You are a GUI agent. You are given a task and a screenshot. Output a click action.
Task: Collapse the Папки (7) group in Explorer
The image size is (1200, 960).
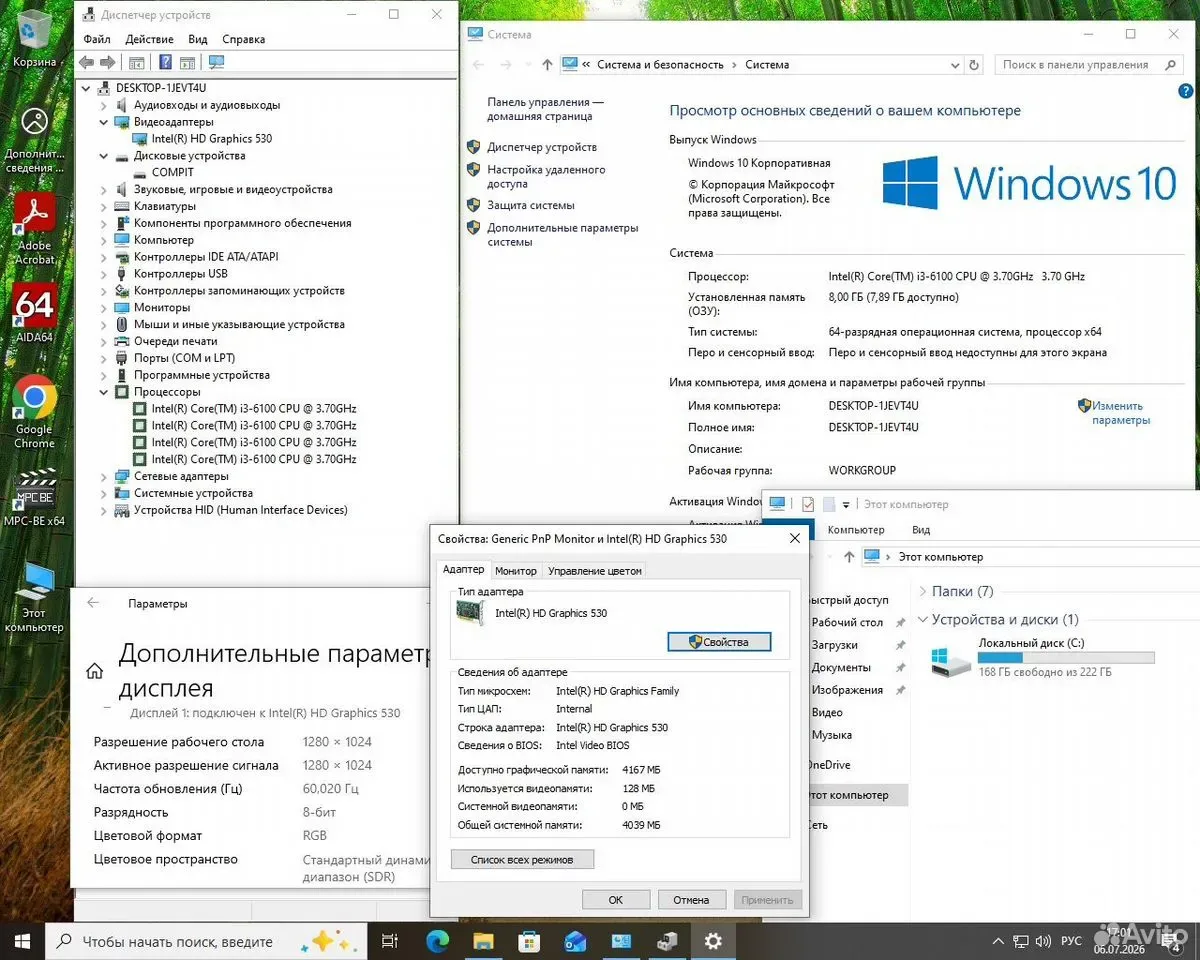[x=922, y=592]
